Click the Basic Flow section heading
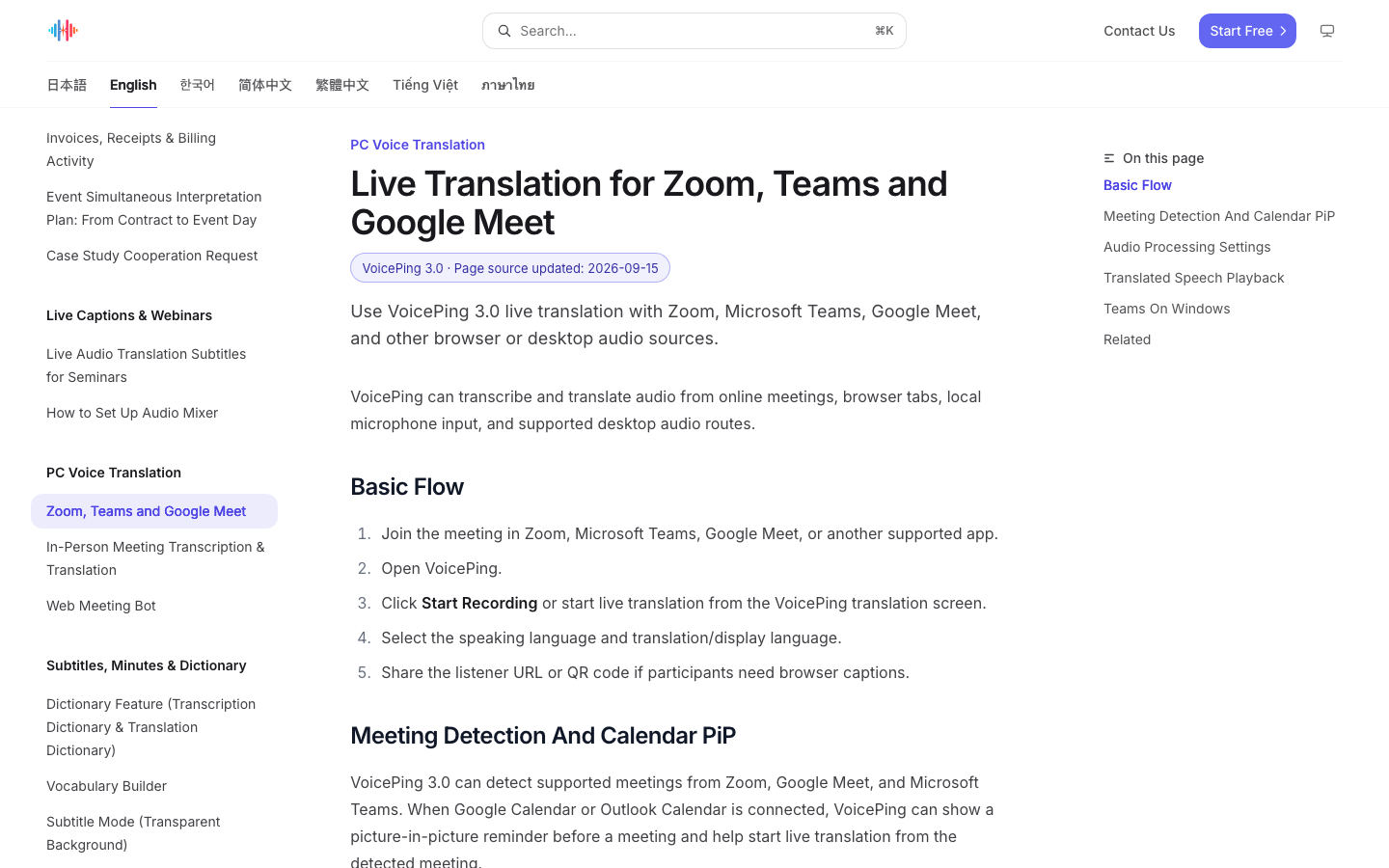This screenshot has width=1389, height=868. click(407, 487)
